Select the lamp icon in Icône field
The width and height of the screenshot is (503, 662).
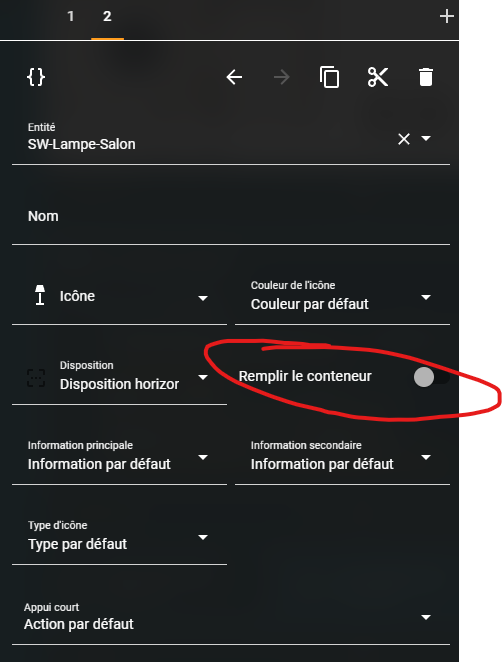click(x=40, y=295)
